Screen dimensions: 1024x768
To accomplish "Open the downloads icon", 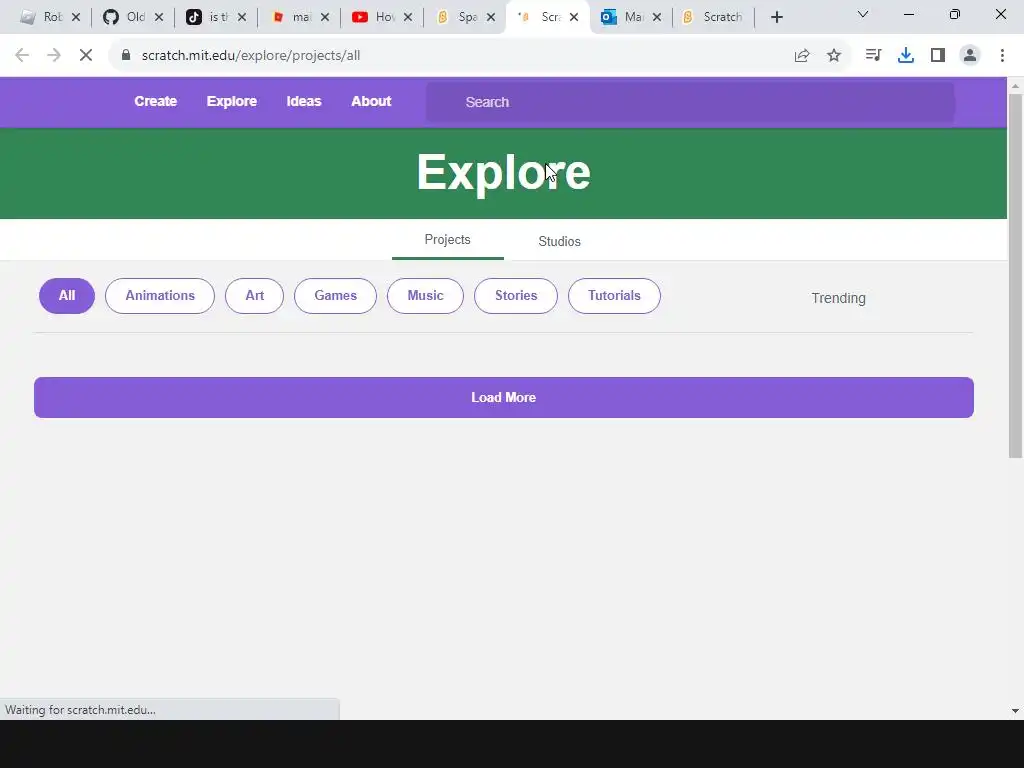I will click(x=906, y=56).
